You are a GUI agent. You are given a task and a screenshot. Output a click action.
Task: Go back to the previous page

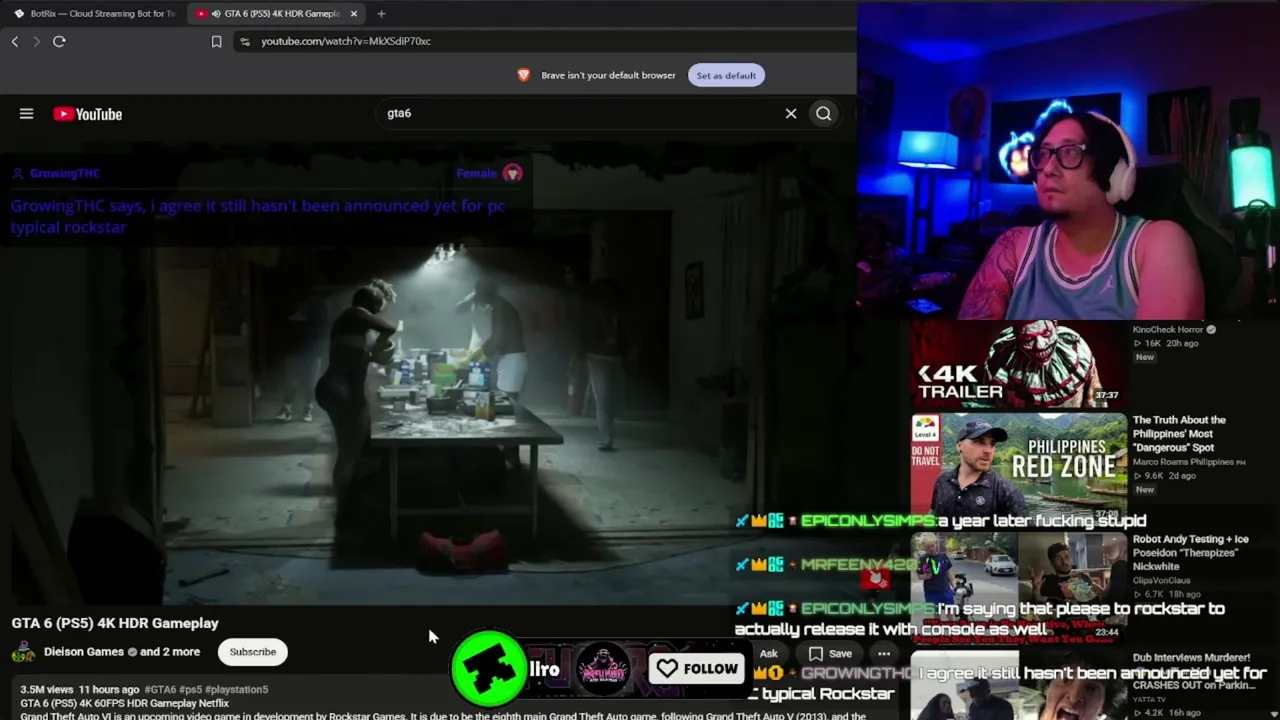pyautogui.click(x=15, y=41)
